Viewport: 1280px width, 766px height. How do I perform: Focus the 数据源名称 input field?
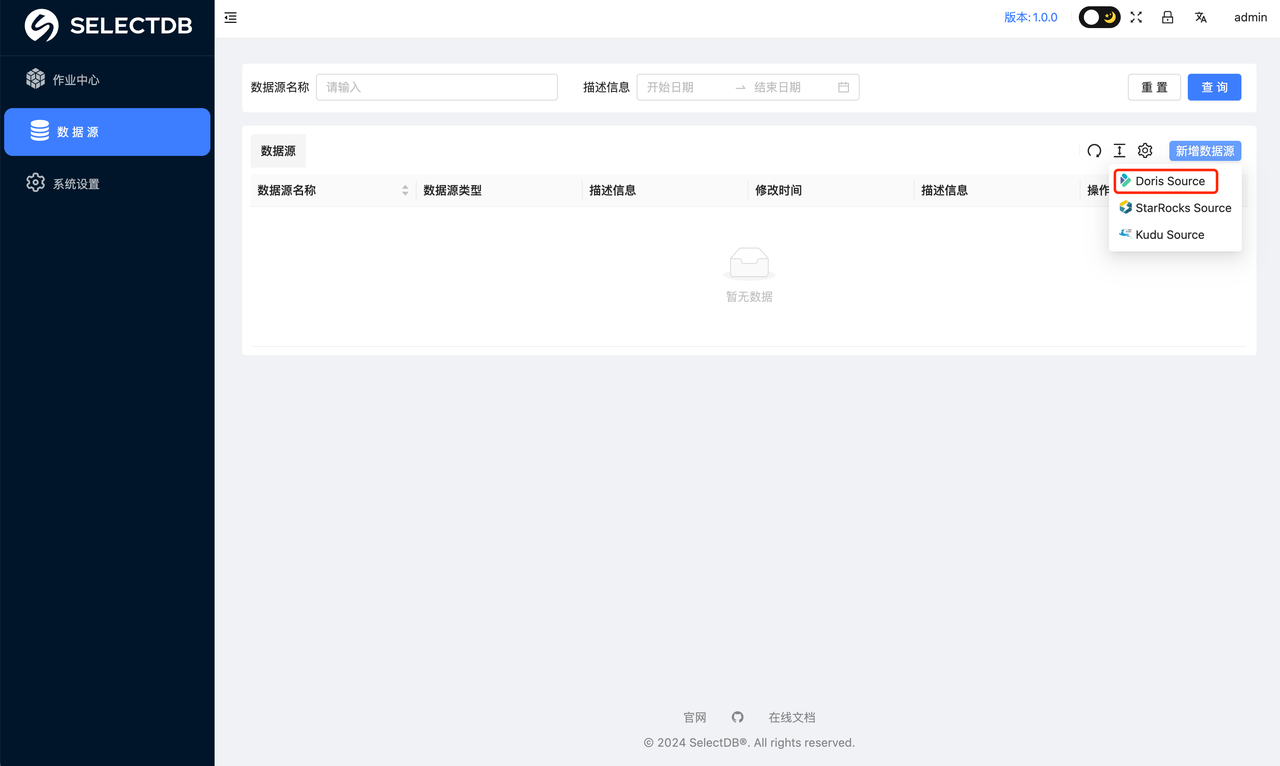pos(437,87)
